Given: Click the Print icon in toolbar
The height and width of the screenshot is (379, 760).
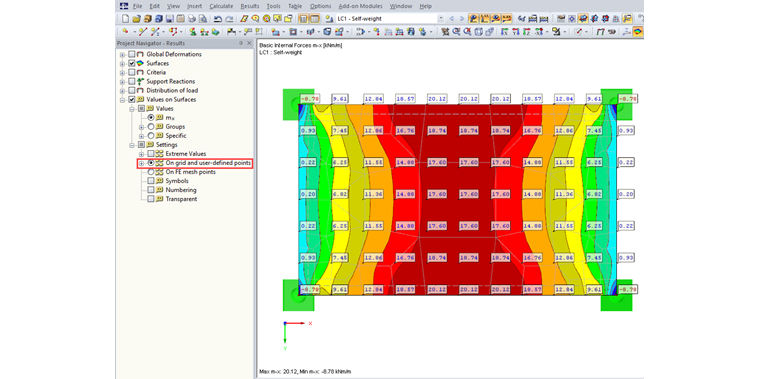Looking at the screenshot, I should (192, 19).
